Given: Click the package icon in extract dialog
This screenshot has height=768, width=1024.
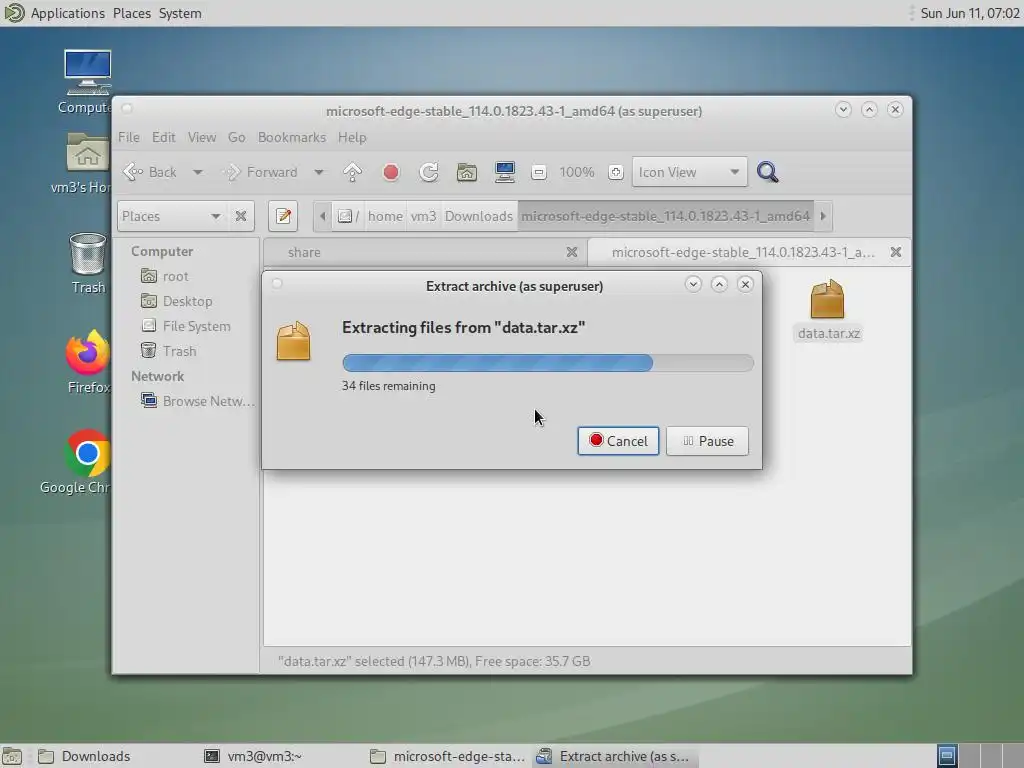Looking at the screenshot, I should [x=293, y=340].
